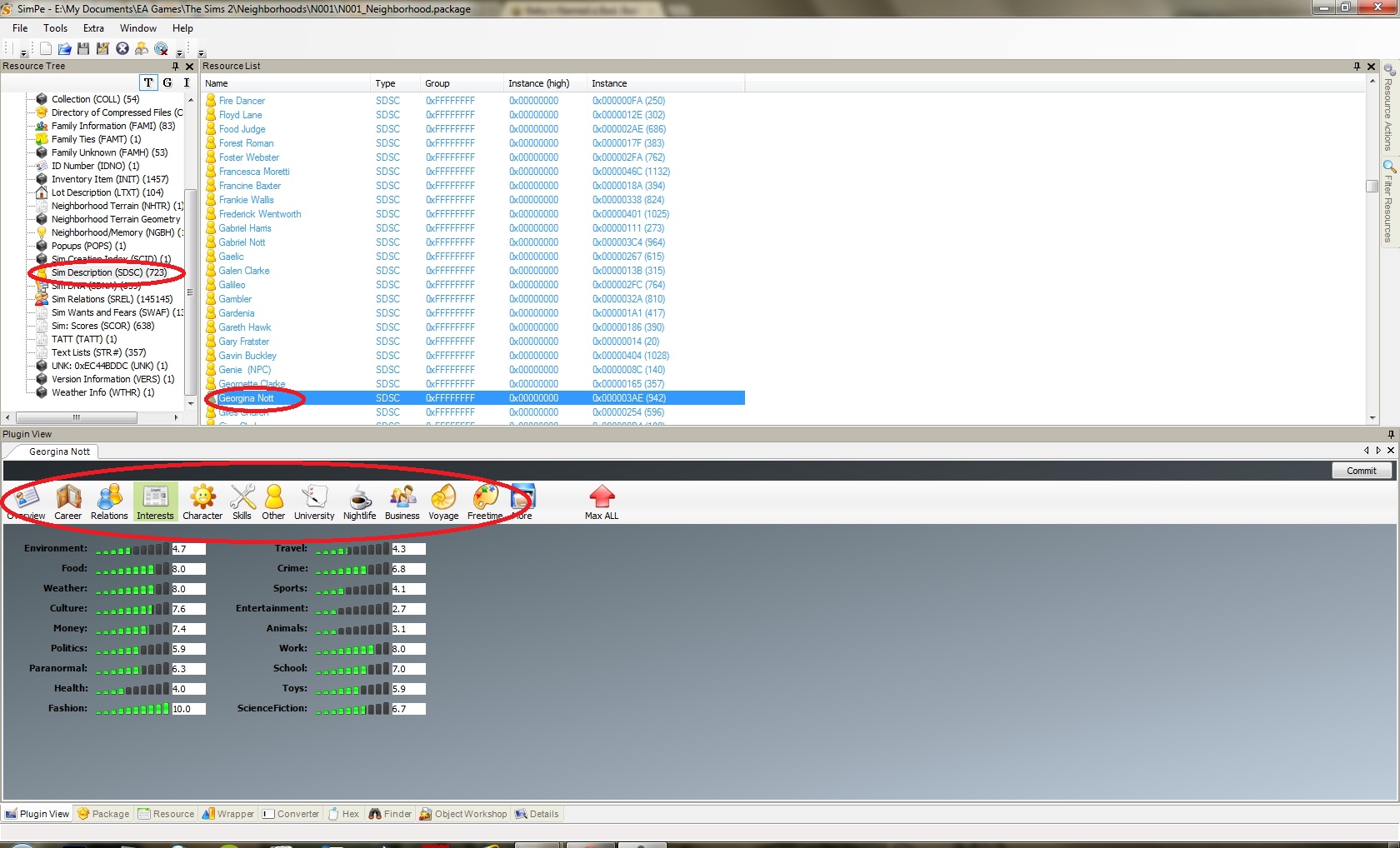Open the Filter Resources side panel
This screenshot has width=1400, height=848.
click(x=1388, y=202)
